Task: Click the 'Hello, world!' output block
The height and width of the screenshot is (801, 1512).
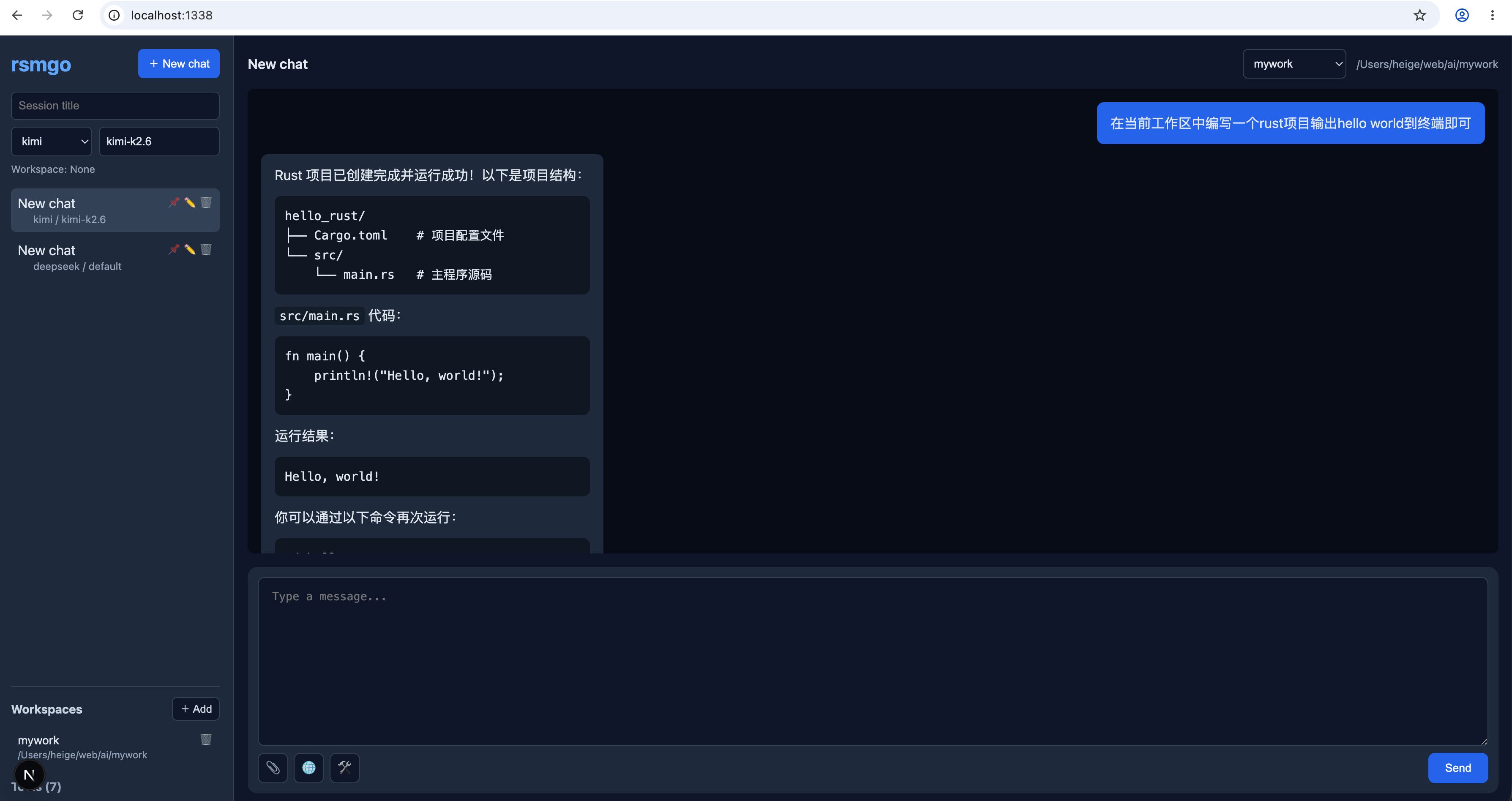Action: [432, 477]
